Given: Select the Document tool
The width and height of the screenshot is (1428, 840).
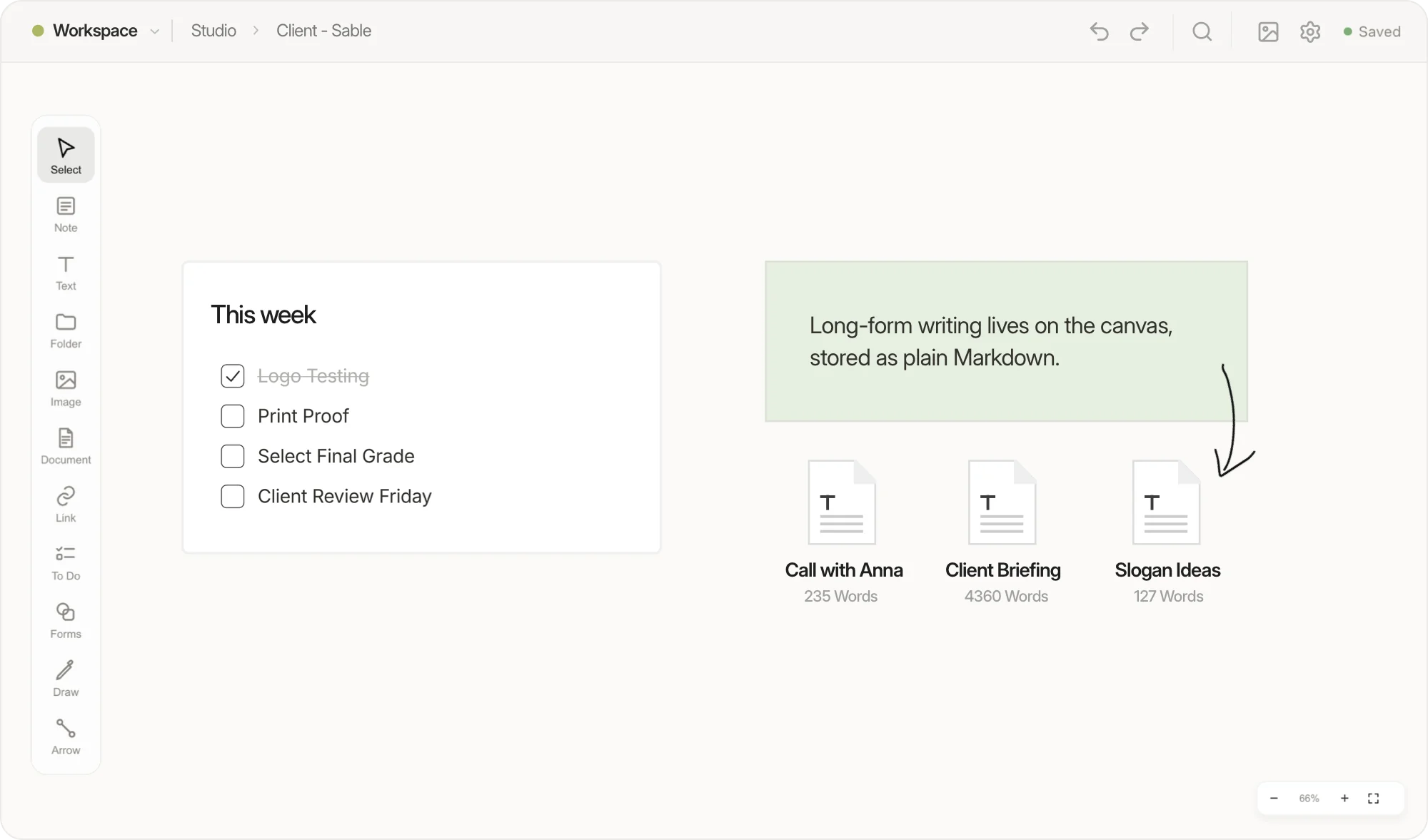Looking at the screenshot, I should click(x=66, y=446).
